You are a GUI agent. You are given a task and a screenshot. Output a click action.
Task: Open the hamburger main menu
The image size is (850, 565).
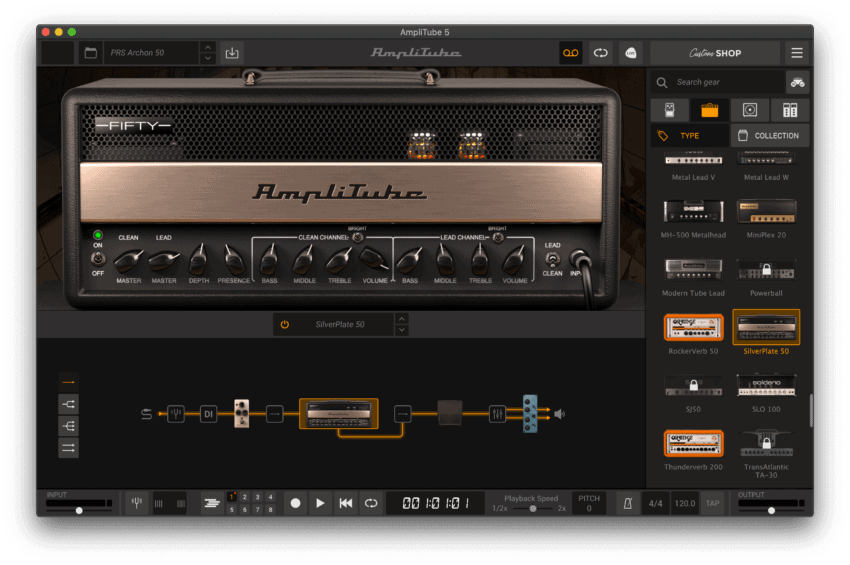(797, 53)
